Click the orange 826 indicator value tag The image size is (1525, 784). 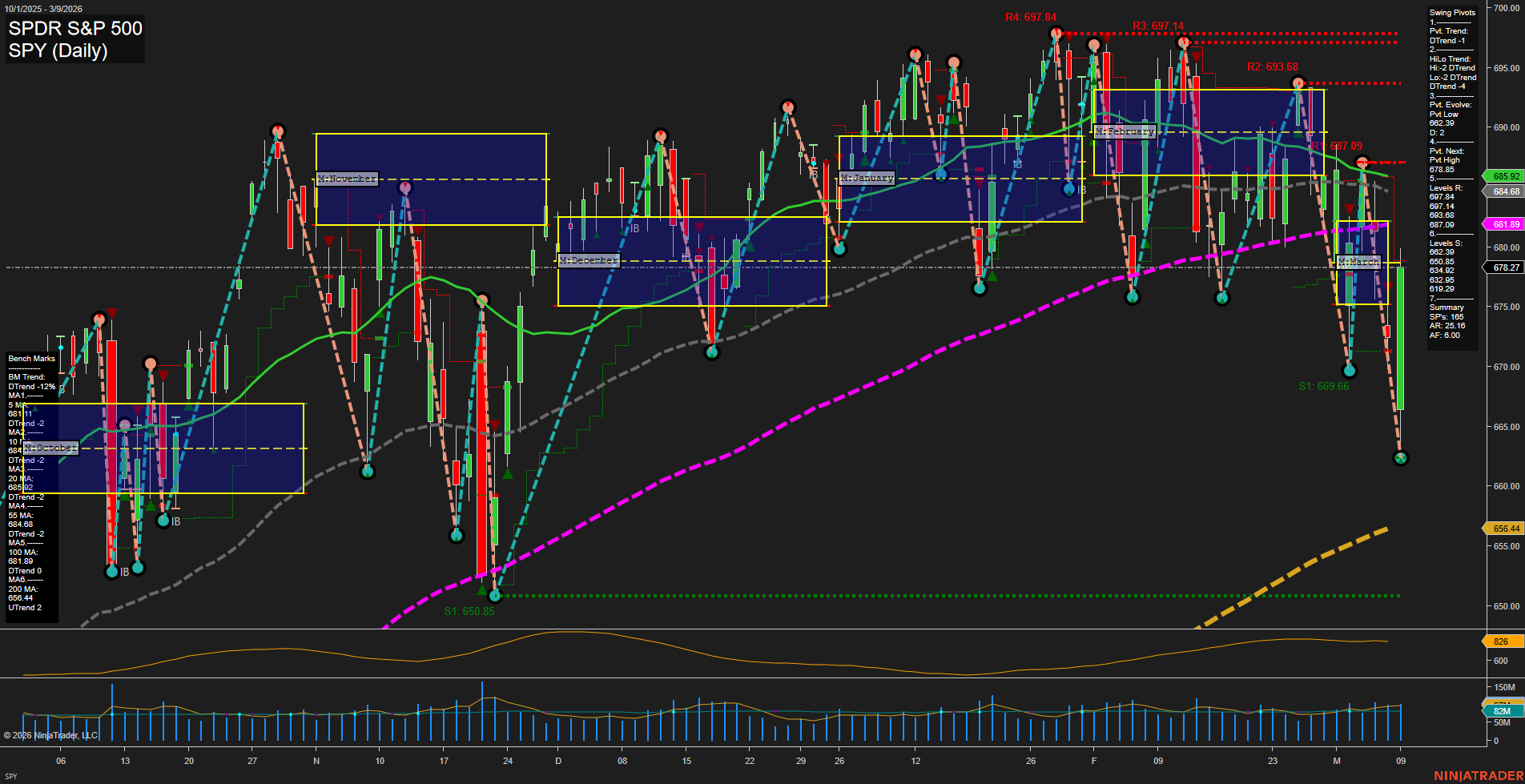[x=1500, y=641]
